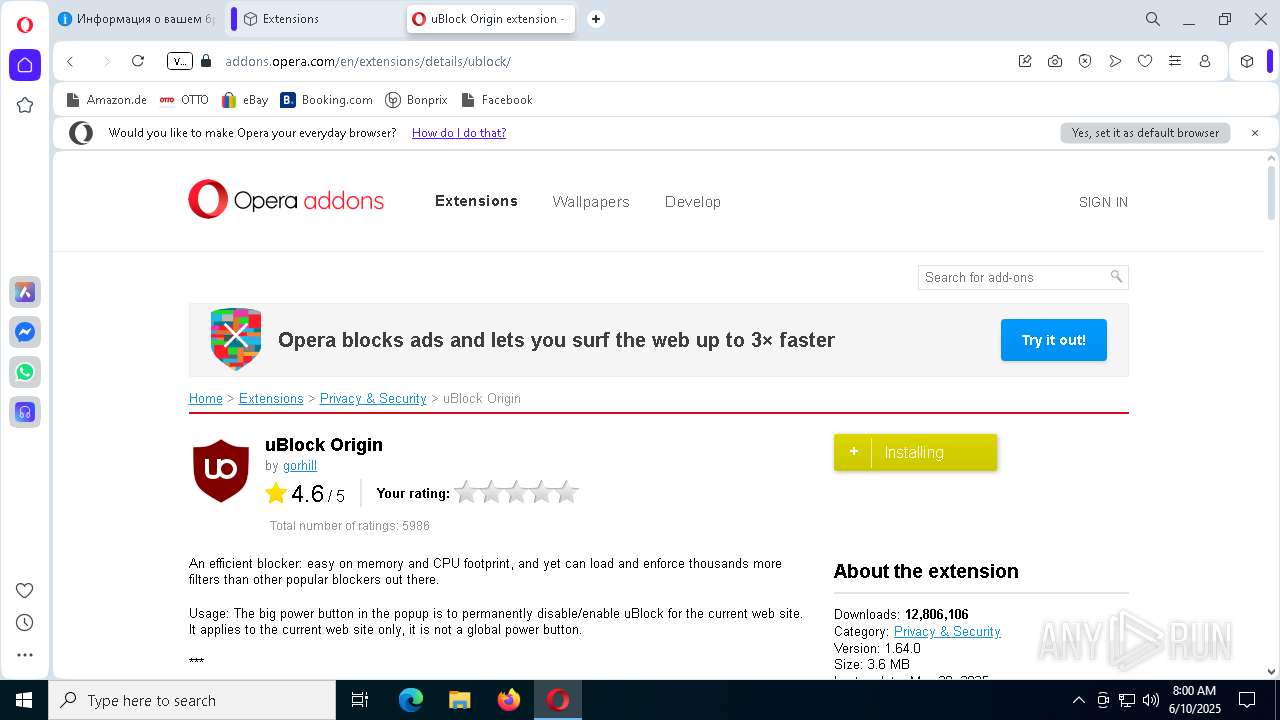Click the lock site-info icon
1280x720 pixels.
206,61
